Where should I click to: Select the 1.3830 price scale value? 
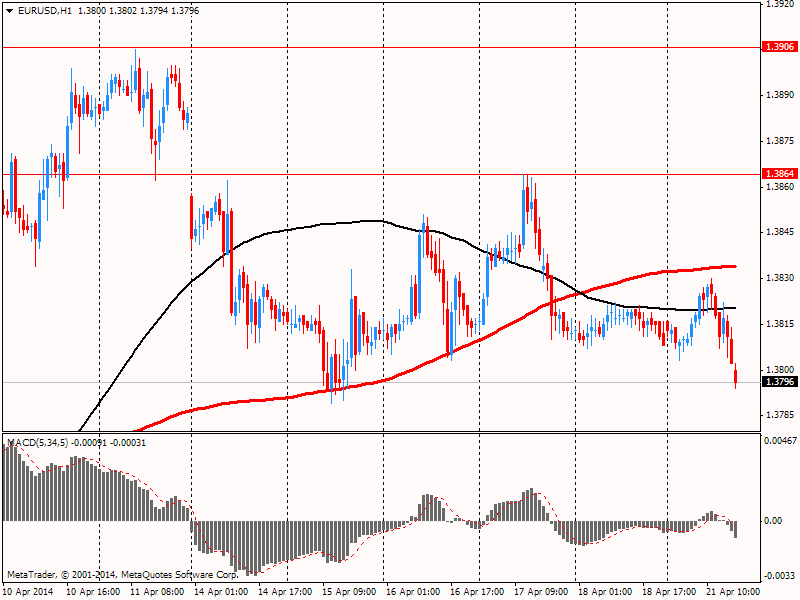tap(781, 278)
